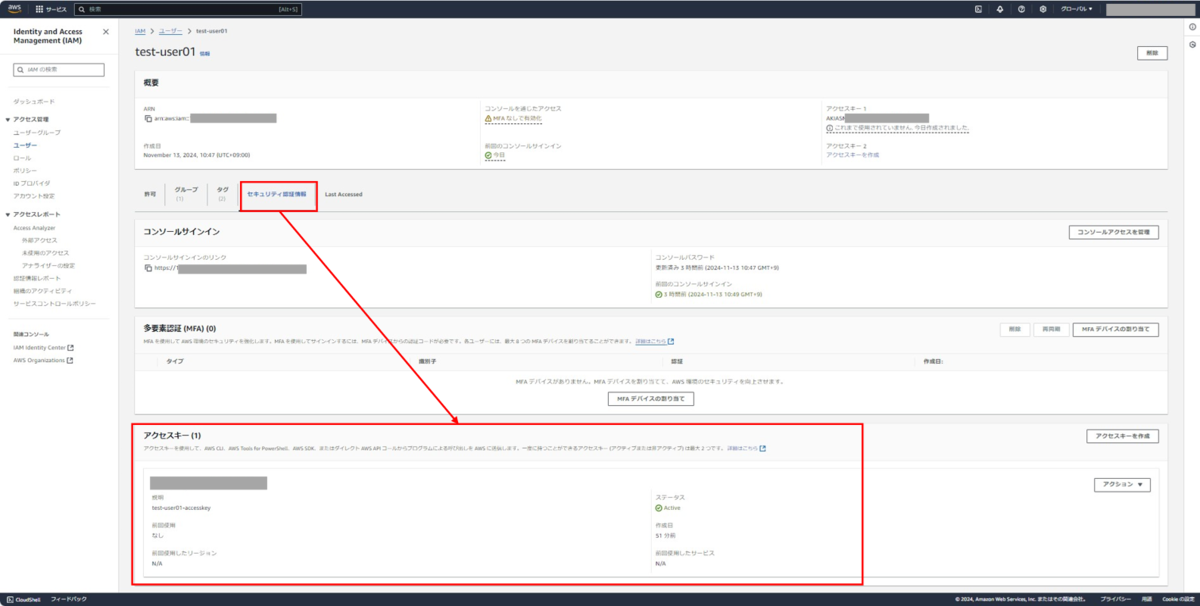Click the test-user01-accesskey description text
1200x606 pixels.
pos(181,508)
